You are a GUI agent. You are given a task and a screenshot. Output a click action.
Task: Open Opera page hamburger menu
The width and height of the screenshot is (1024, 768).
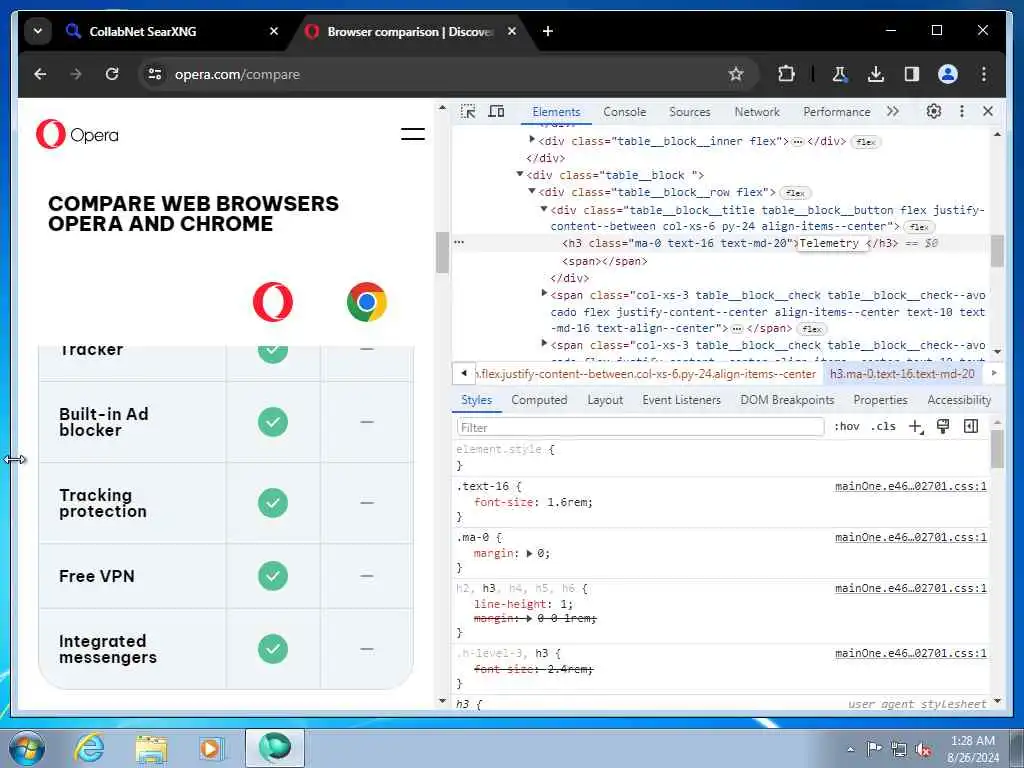(x=413, y=134)
